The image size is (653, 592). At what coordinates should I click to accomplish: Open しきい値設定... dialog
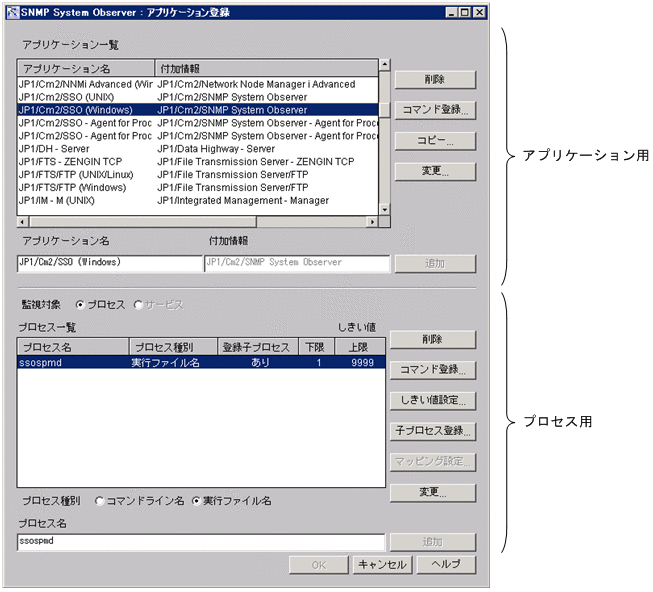click(432, 401)
